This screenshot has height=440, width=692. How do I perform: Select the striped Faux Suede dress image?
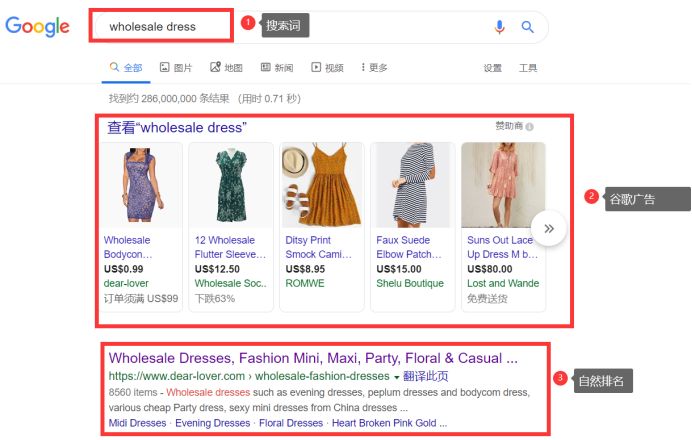tap(412, 185)
